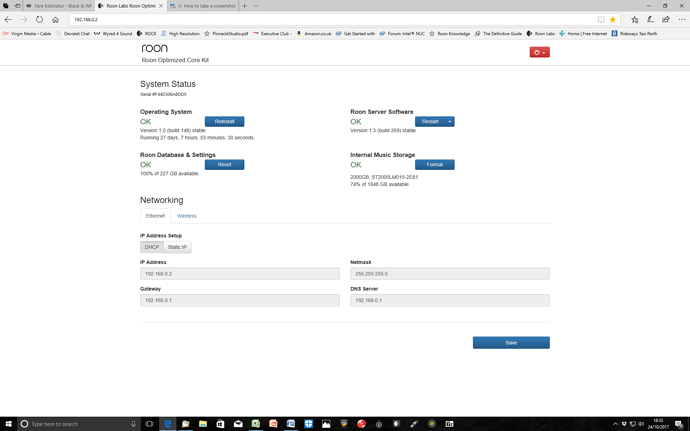Click the IP Address field
Screen dimensions: 690x431
tap(240, 274)
